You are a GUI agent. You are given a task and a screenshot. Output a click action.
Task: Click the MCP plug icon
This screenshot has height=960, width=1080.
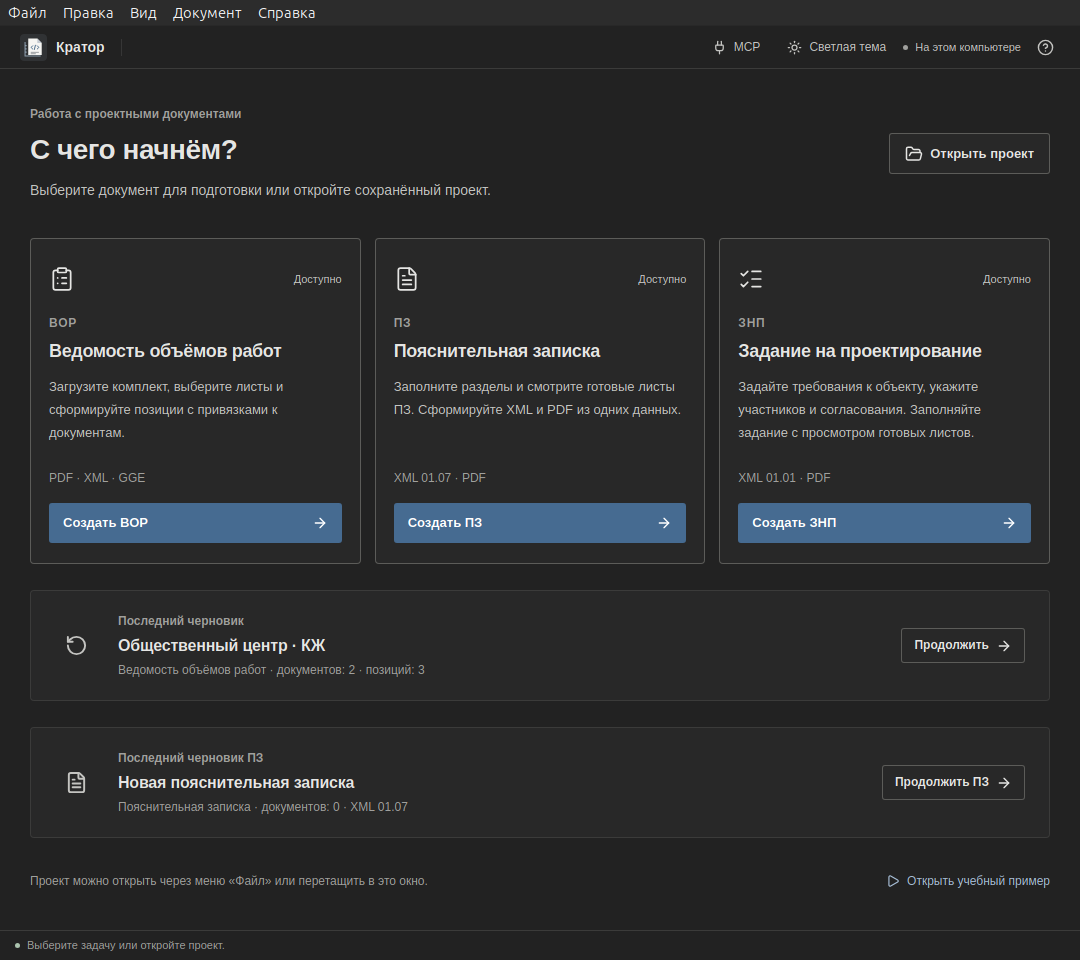[x=719, y=48]
